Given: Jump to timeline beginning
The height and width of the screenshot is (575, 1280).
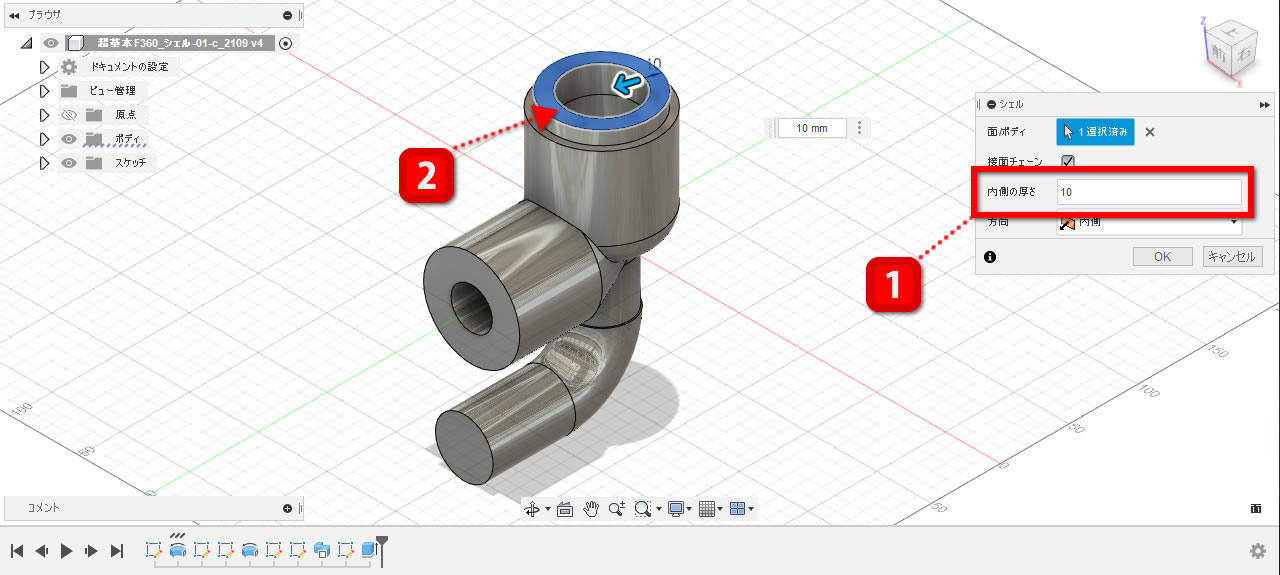Looking at the screenshot, I should 17,551.
